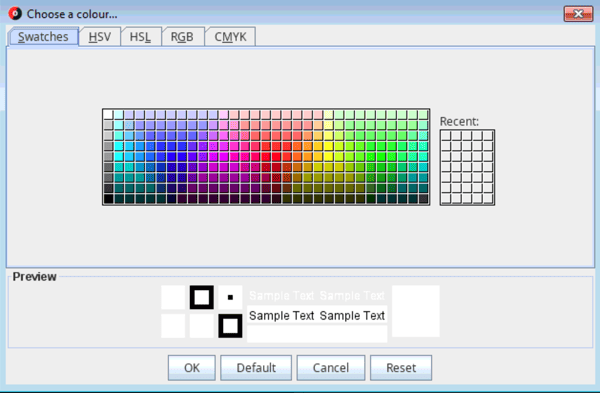The image size is (600, 393).
Task: Pick the white swatch in top-left corner
Action: click(108, 114)
